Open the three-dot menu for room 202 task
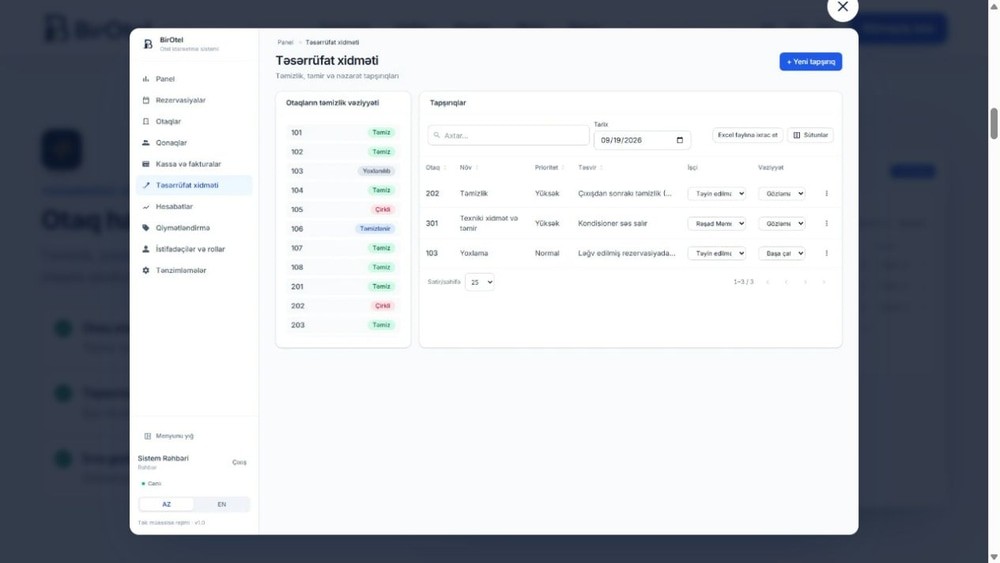Image resolution: width=1000 pixels, height=563 pixels. (x=826, y=193)
